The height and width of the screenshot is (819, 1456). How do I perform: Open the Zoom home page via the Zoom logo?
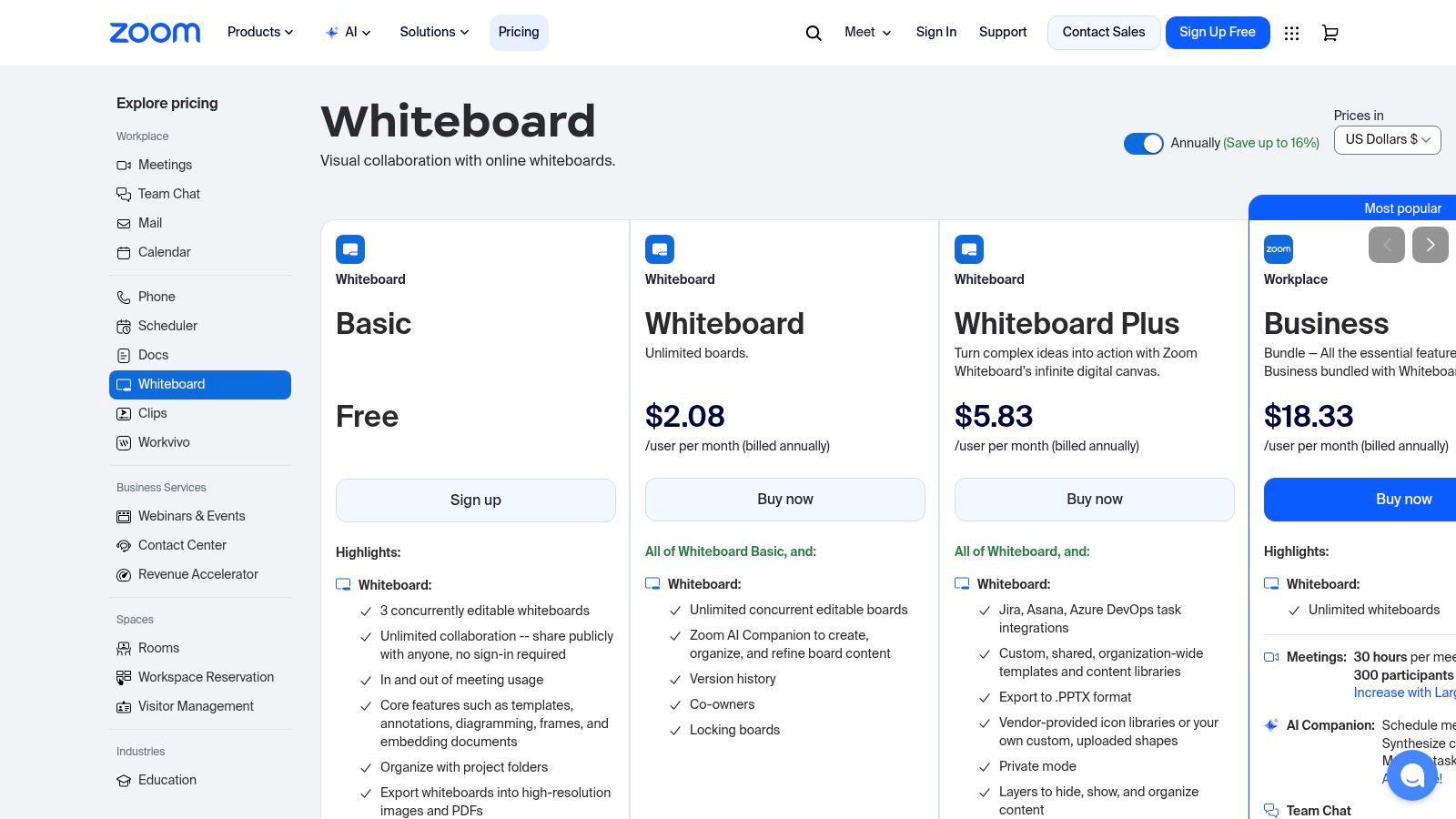[x=155, y=32]
